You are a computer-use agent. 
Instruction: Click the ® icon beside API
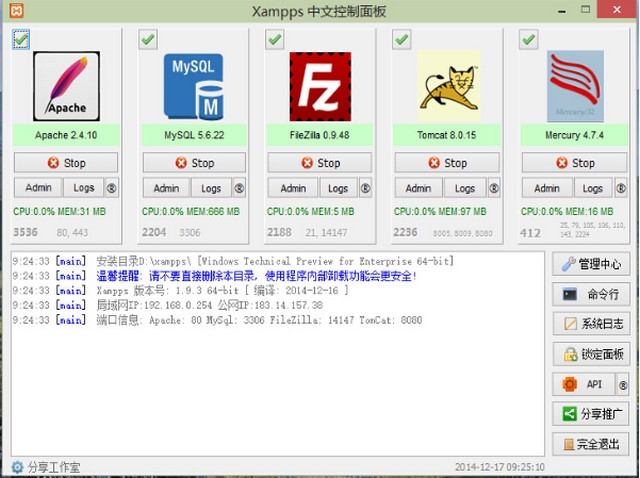(x=623, y=385)
